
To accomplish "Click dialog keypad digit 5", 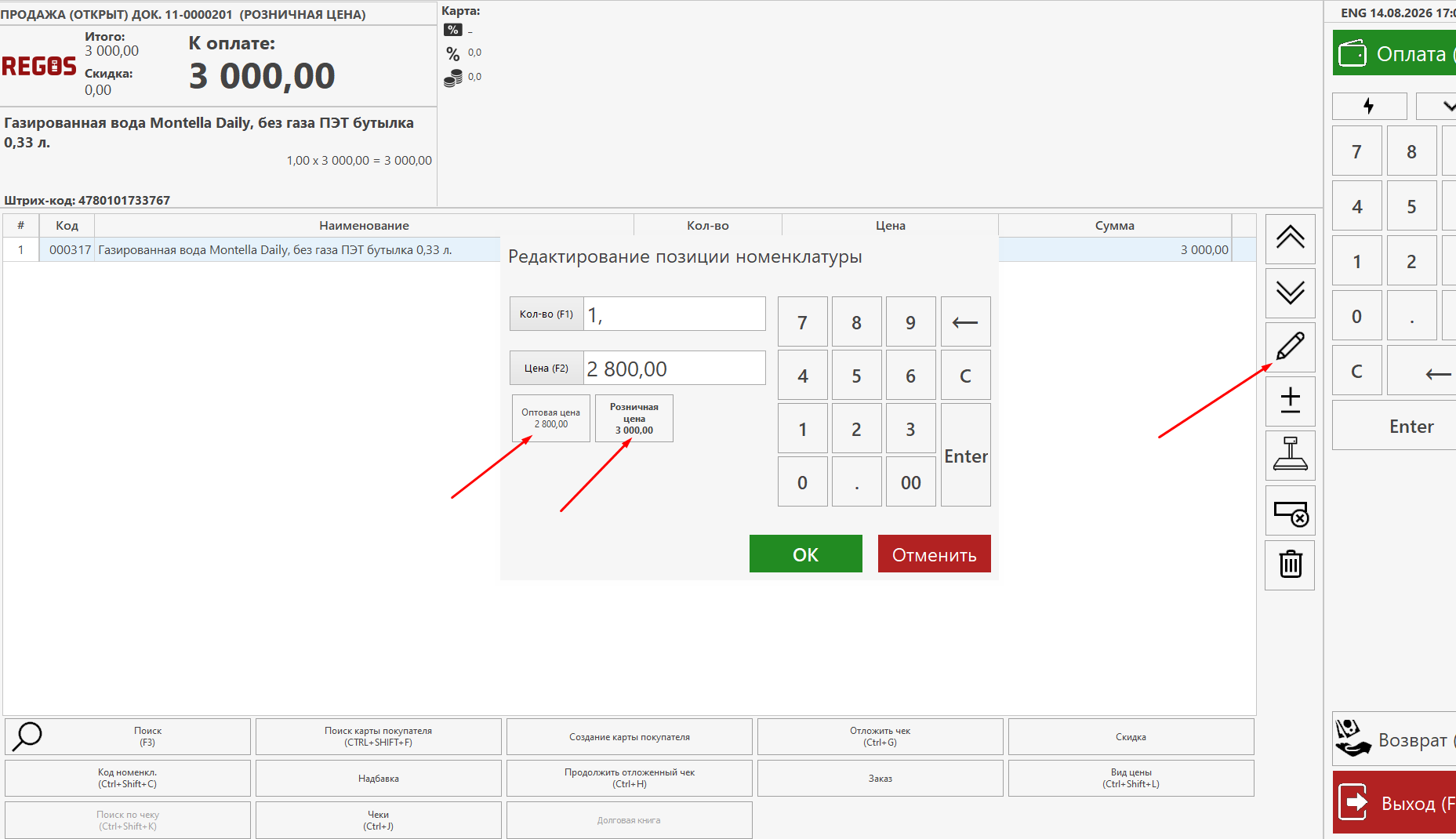I will pos(856,375).
